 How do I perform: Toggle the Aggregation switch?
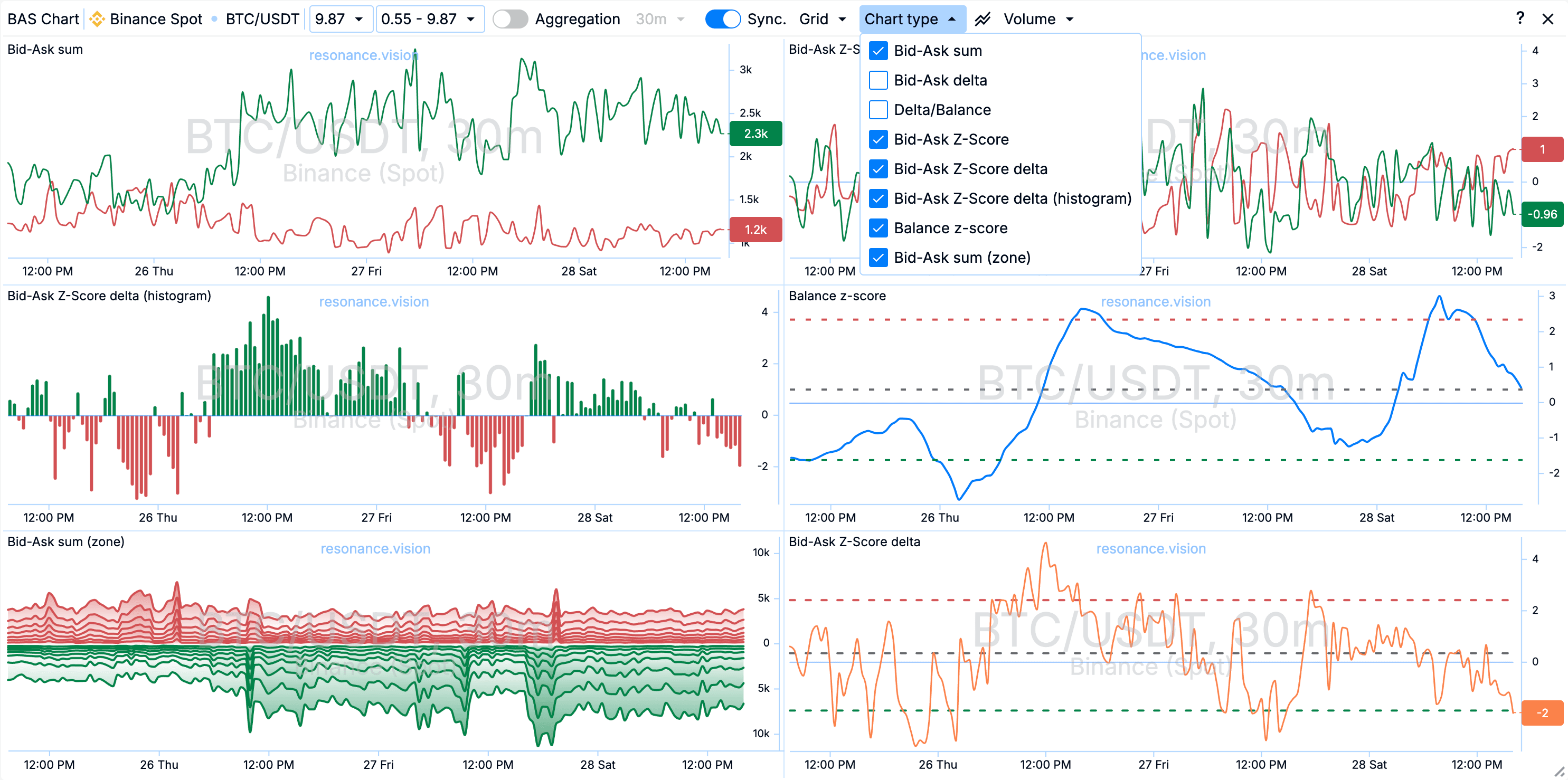click(x=510, y=19)
